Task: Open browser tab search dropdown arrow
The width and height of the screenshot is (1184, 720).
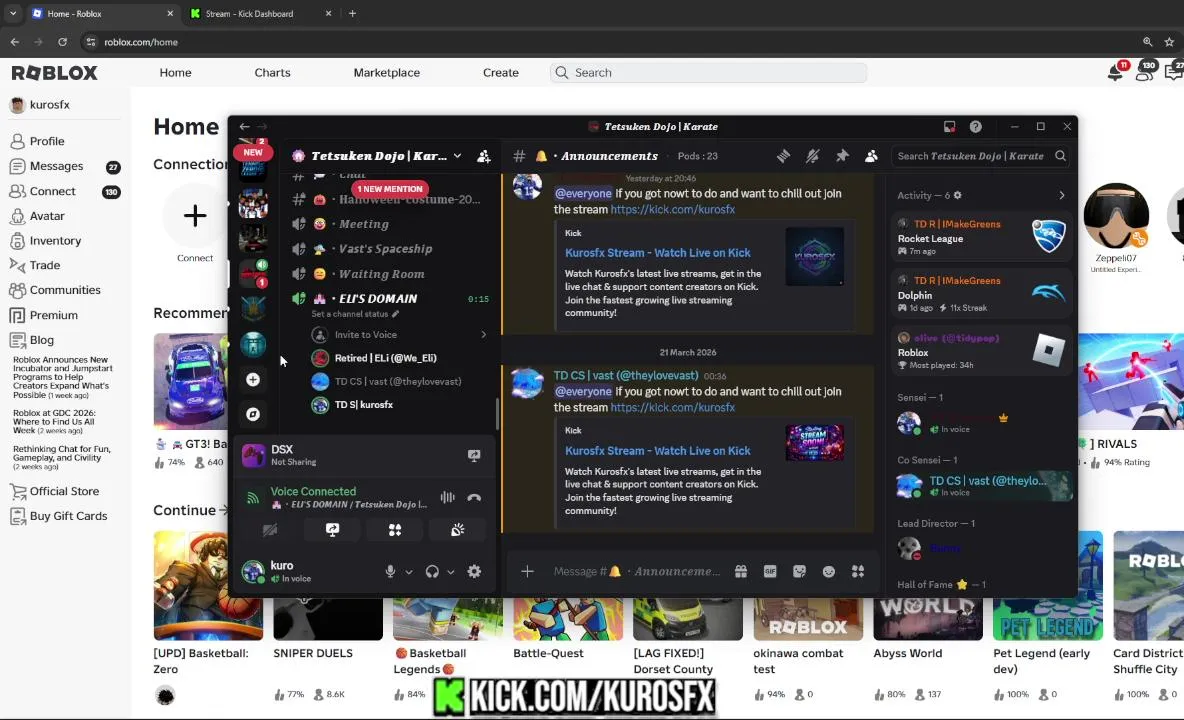Action: tap(13, 14)
